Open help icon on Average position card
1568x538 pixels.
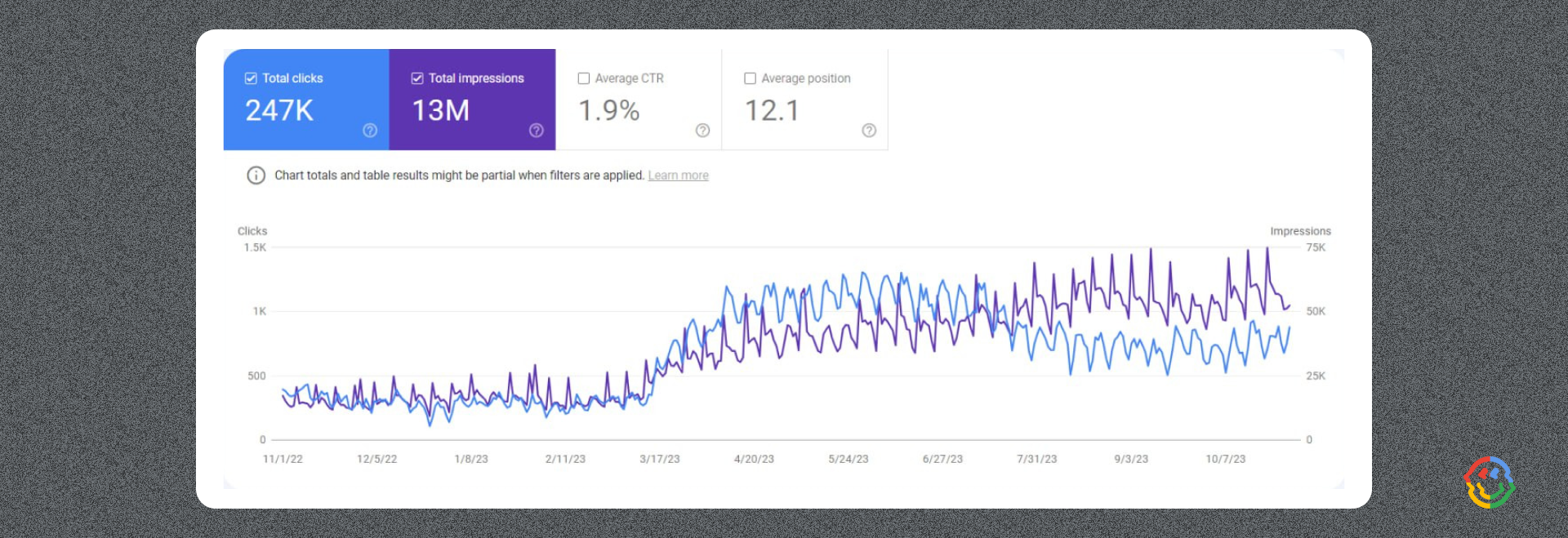(x=869, y=131)
